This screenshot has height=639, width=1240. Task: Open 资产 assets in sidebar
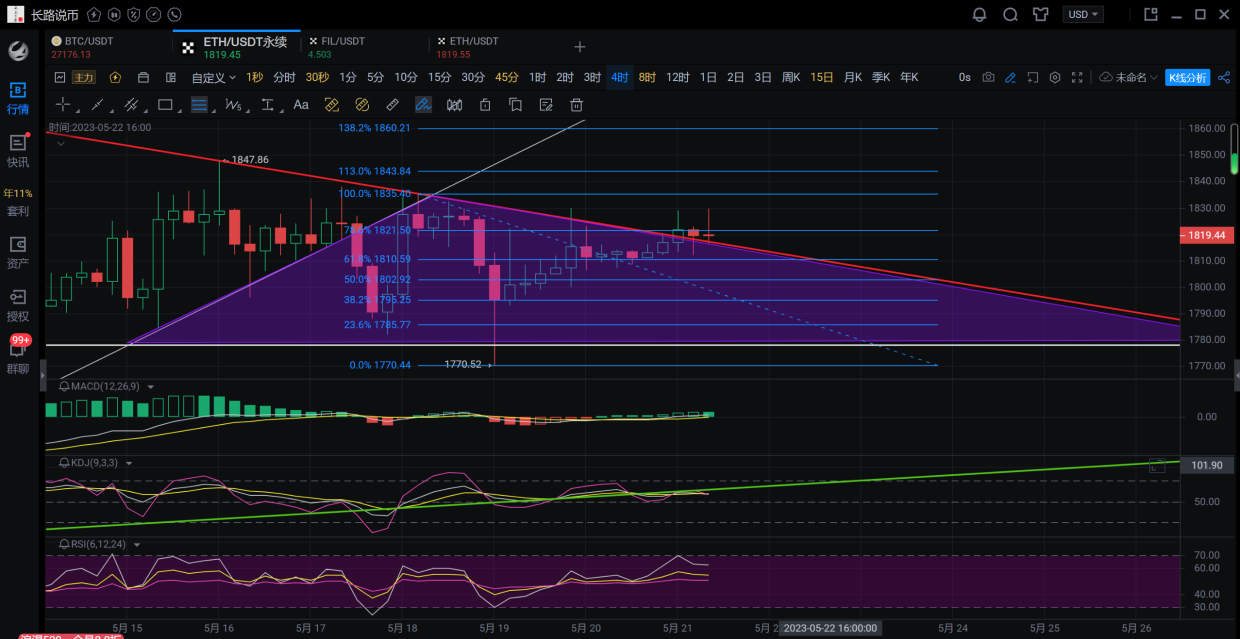(x=18, y=253)
